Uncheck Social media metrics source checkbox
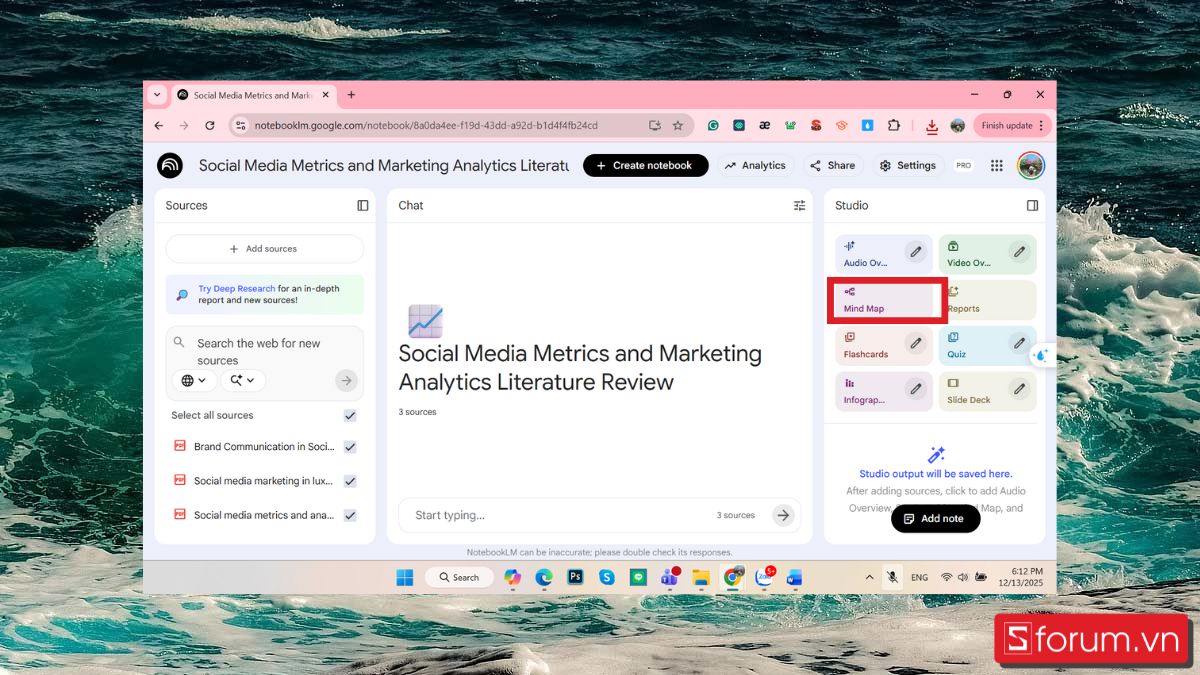1200x675 pixels. click(350, 515)
